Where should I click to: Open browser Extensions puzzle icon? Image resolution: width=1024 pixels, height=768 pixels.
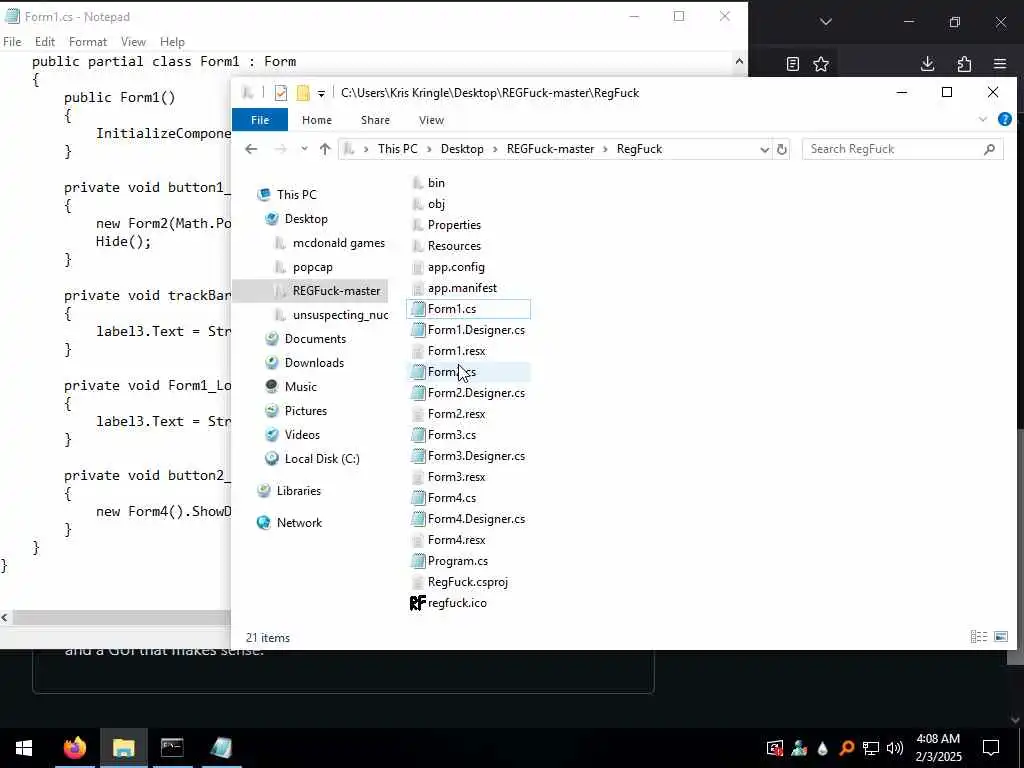point(964,64)
